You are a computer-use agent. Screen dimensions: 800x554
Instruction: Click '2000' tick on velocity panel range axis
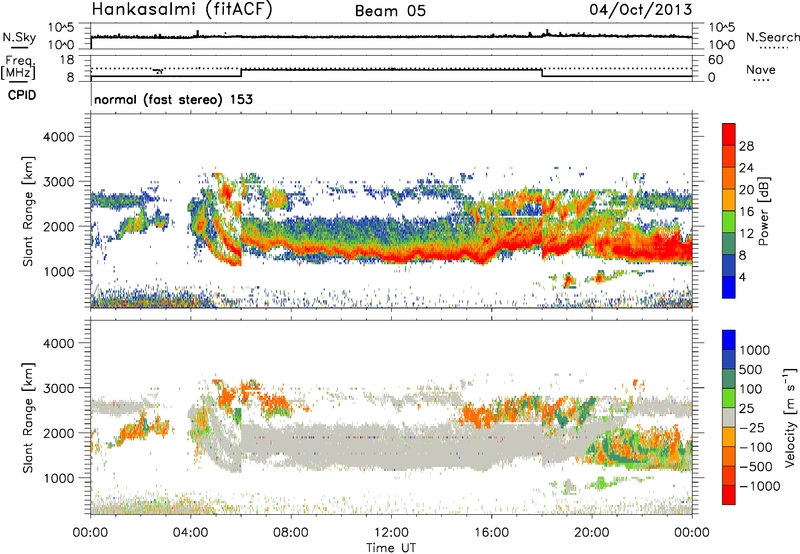point(58,433)
